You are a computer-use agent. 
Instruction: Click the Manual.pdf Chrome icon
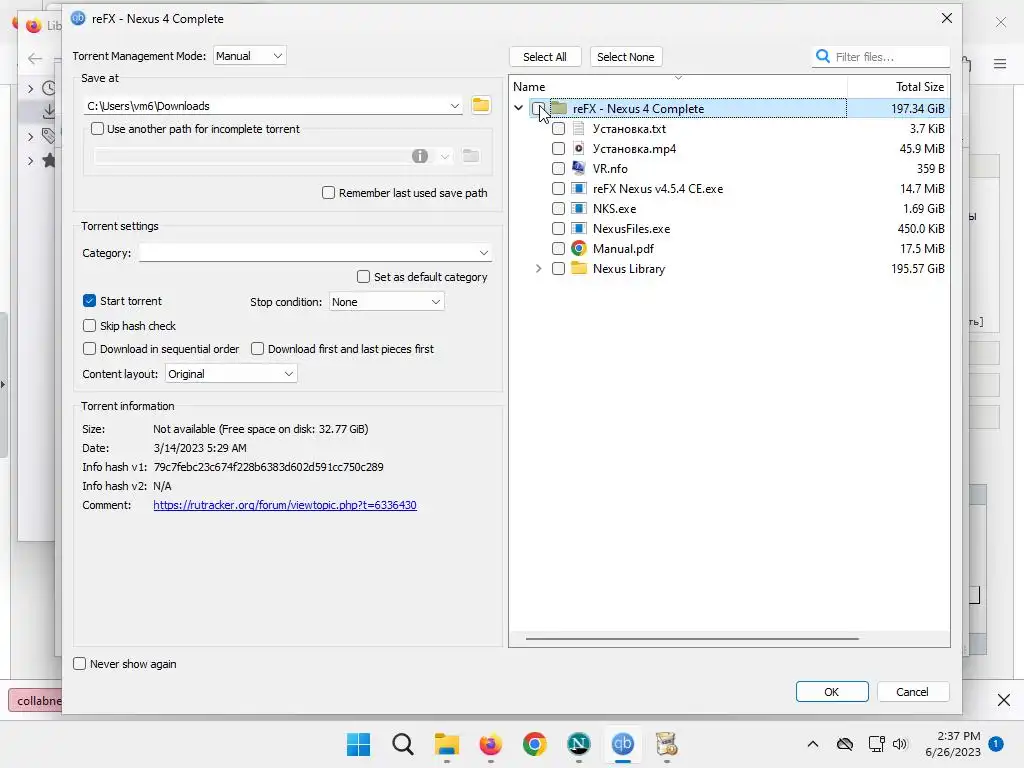tap(578, 249)
